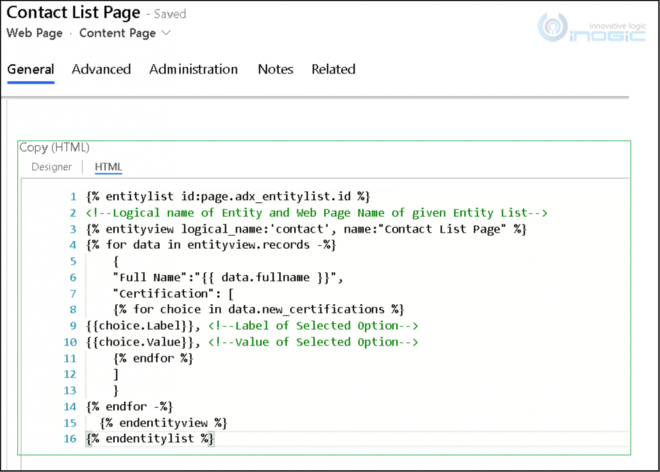
Task: Click the Copy (HTML) field label
Action: tap(54, 148)
